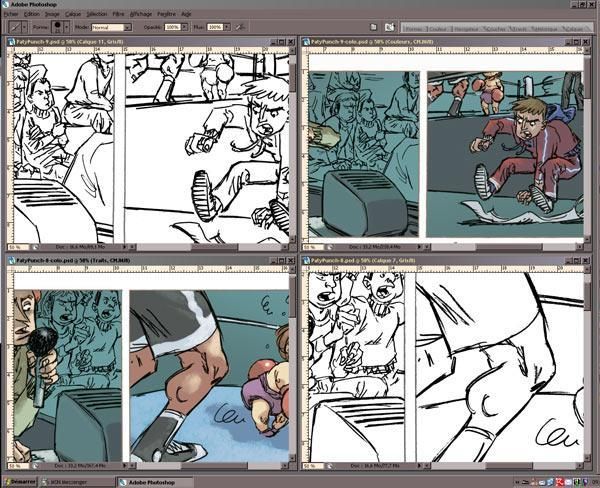Click the Photoshop application icon in title bar
The image size is (600, 488).
(5, 4)
